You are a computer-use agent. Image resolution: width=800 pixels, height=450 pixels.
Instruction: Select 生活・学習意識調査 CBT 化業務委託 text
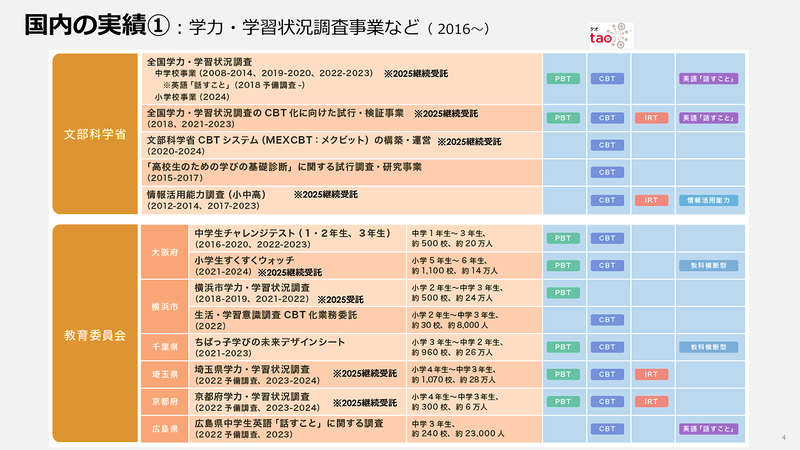tap(276, 315)
